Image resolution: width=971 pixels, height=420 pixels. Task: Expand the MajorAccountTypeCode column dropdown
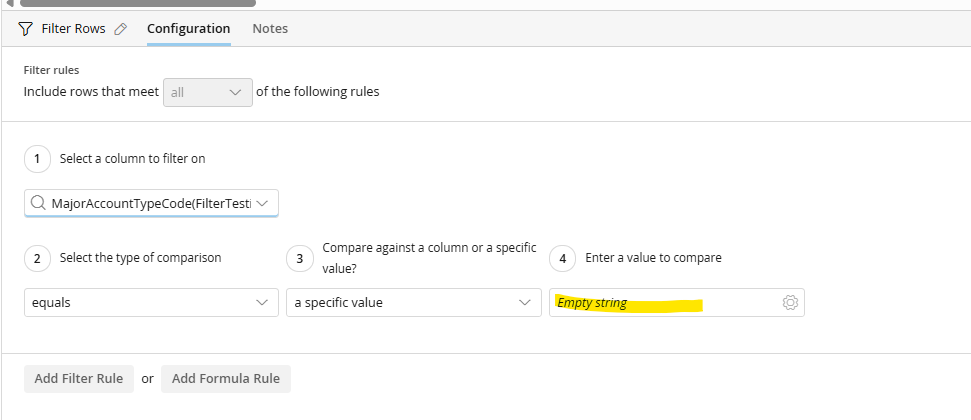(x=262, y=203)
